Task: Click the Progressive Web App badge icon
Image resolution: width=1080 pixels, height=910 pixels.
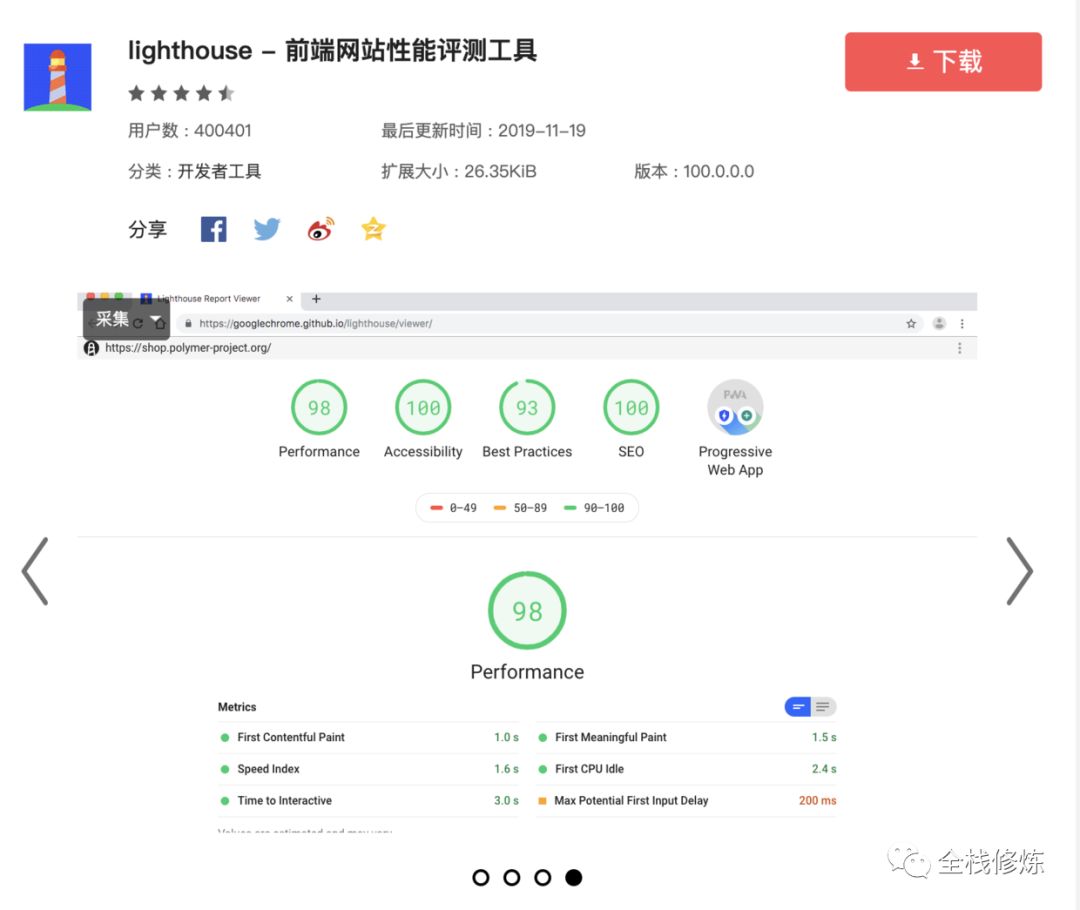Action: coord(735,407)
